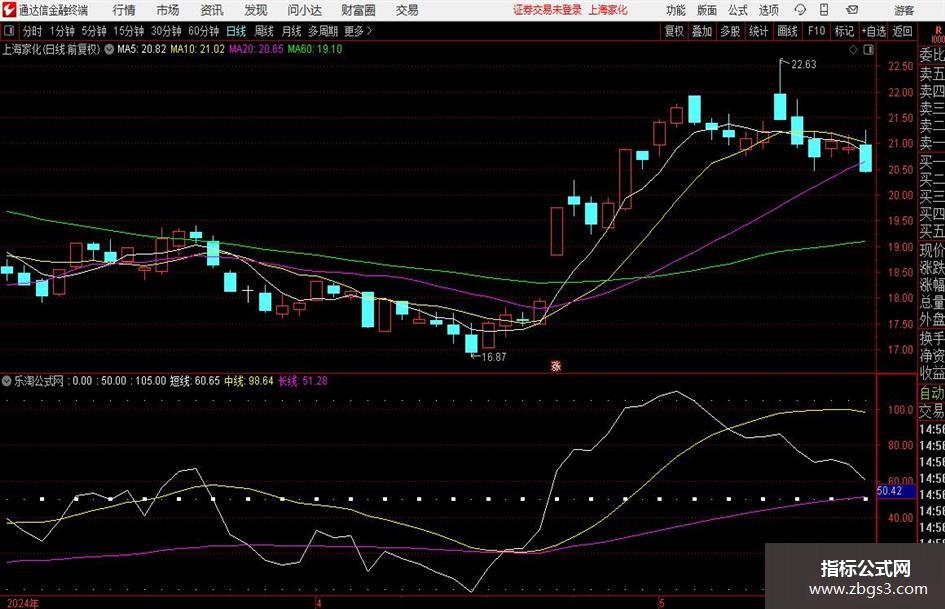Click 证券交易未登录 login link
The width and height of the screenshot is (945, 609).
tap(548, 10)
